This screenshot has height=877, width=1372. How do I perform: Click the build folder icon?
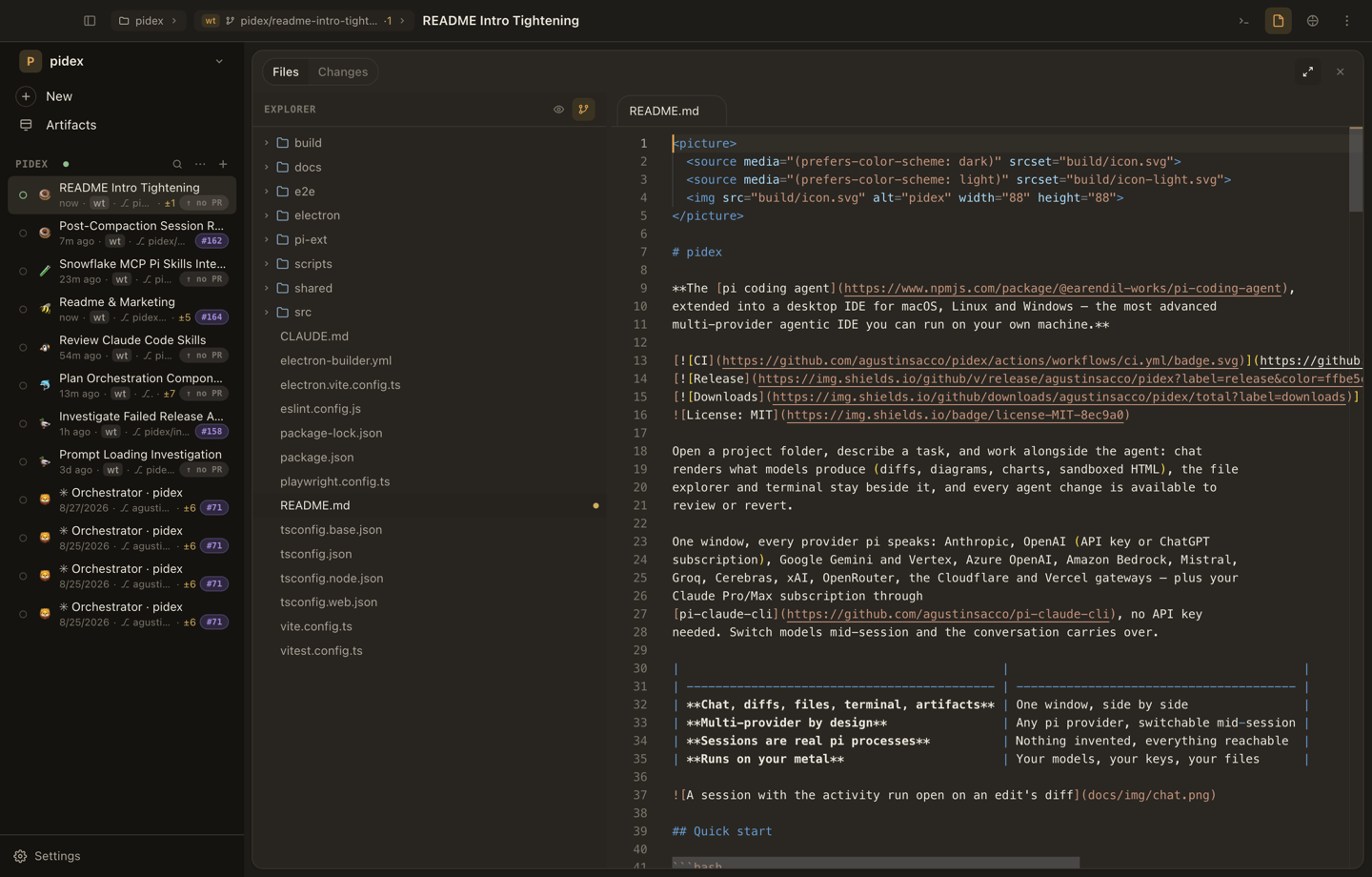283,143
